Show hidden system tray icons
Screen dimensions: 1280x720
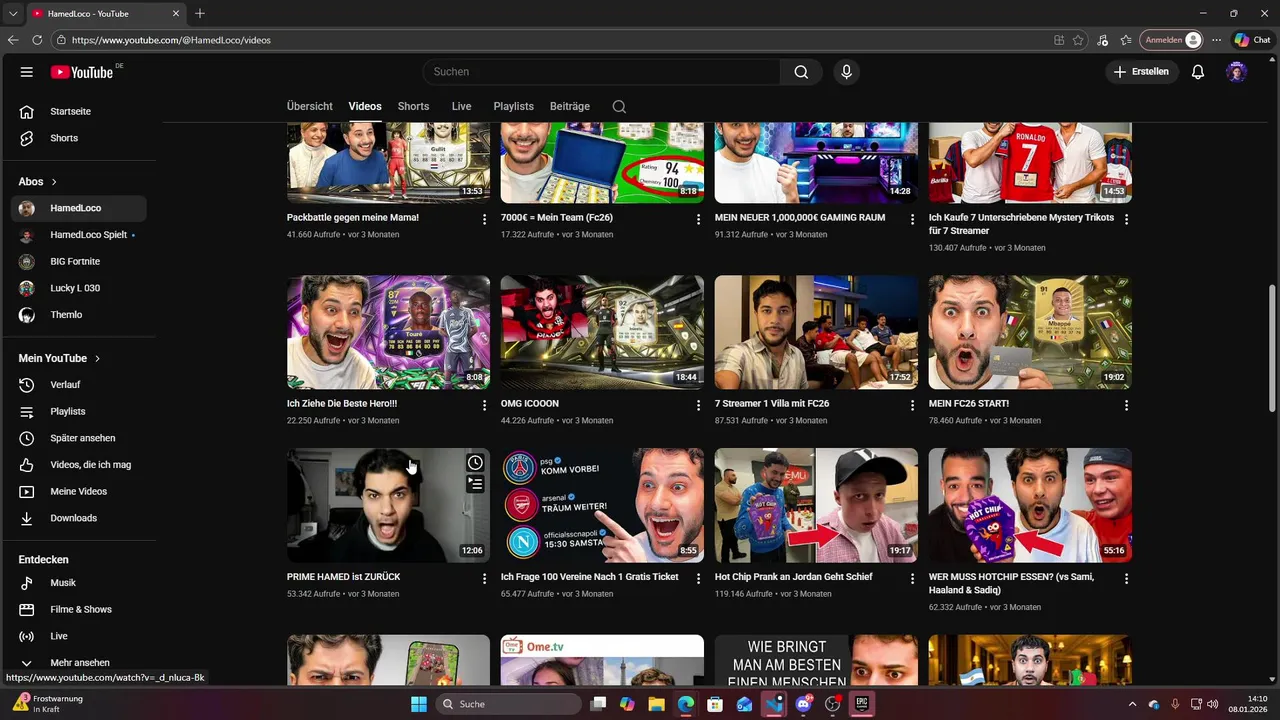click(x=1132, y=704)
